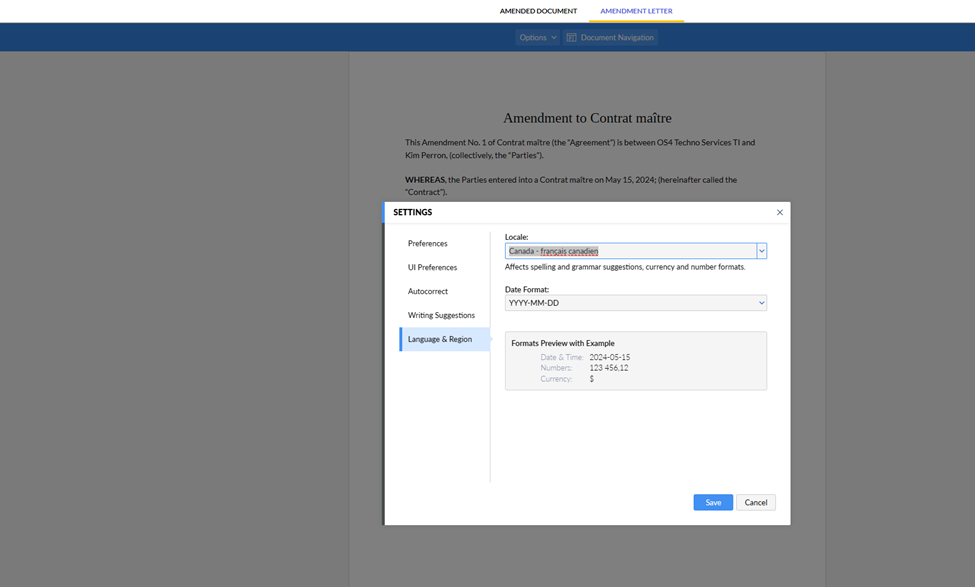Image resolution: width=975 pixels, height=587 pixels.
Task: Click the Document Navigation button
Action: (611, 37)
